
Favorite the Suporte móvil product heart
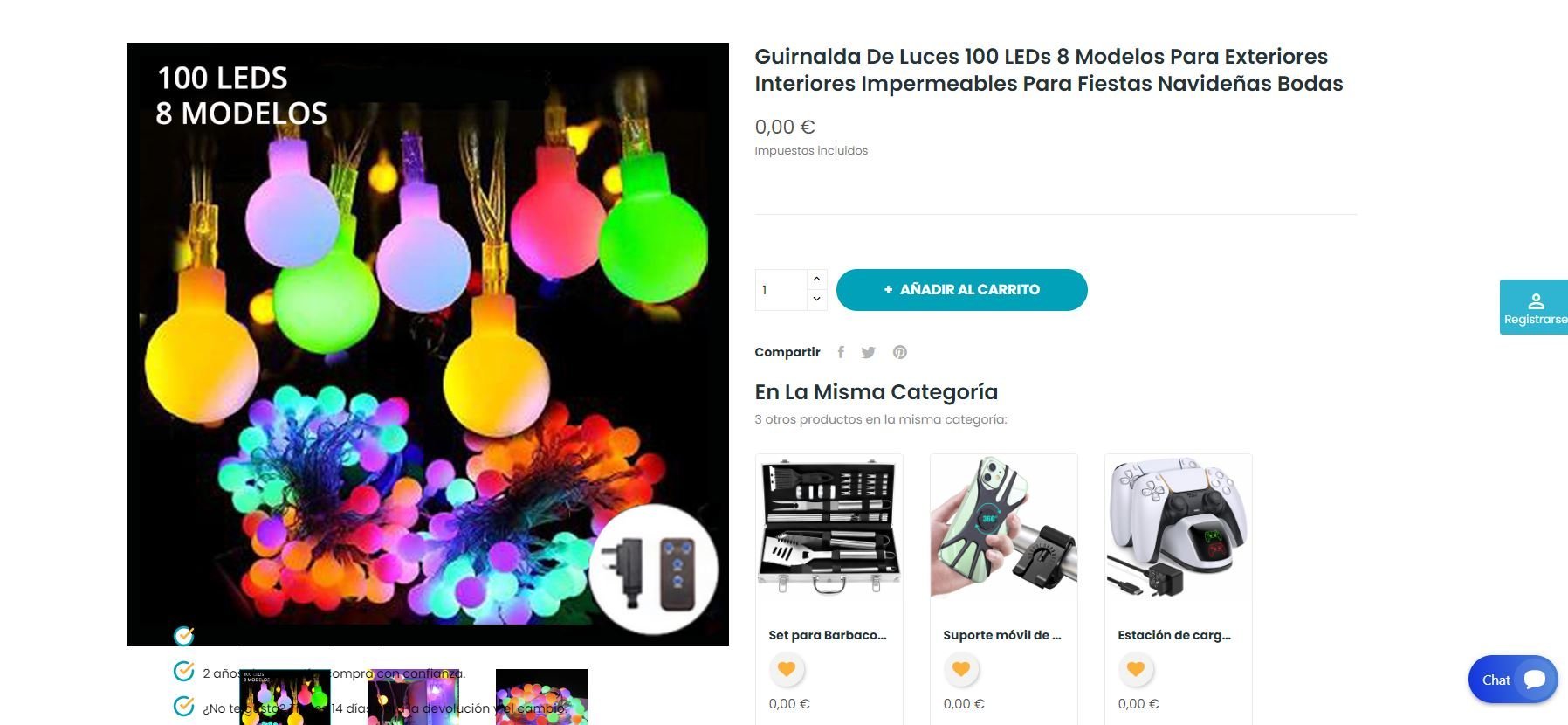[961, 669]
